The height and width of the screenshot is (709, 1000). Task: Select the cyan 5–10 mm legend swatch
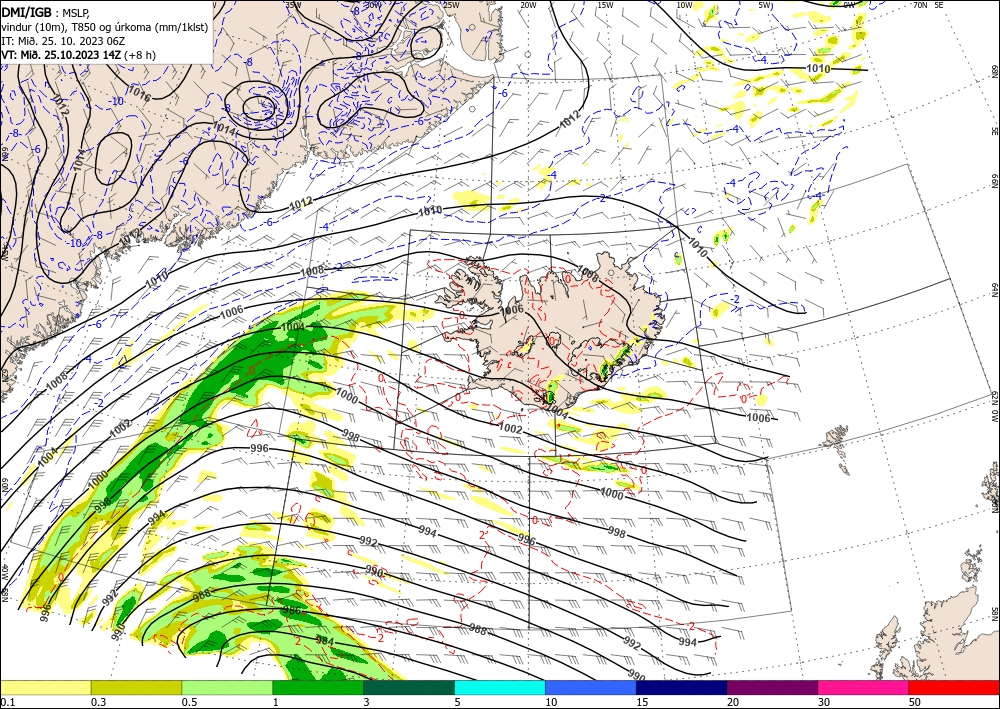[x=500, y=687]
